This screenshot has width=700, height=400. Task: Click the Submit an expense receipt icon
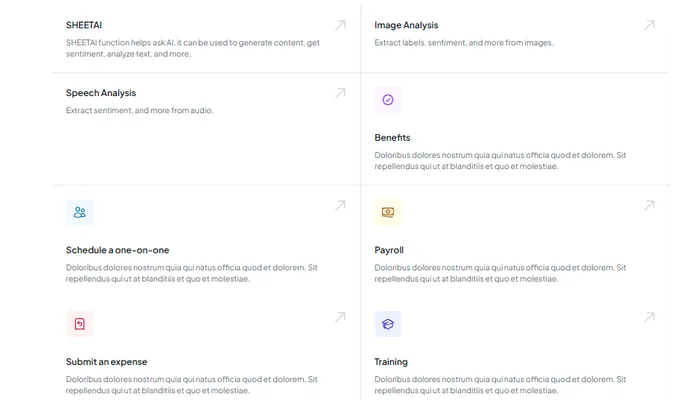[x=80, y=324]
